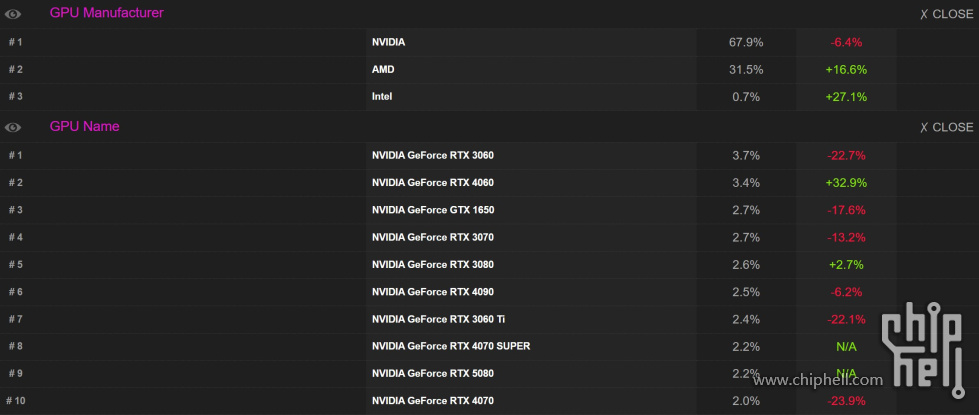Select the AMD manufacturer row
The height and width of the screenshot is (415, 979).
[x=490, y=70]
